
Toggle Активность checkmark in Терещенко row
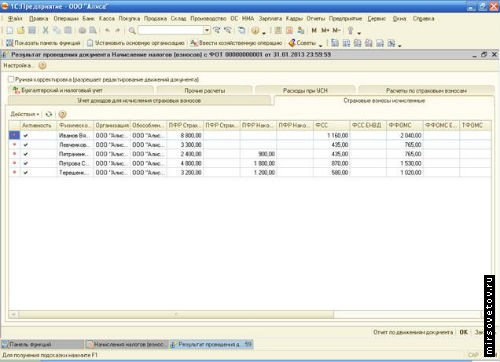26,173
